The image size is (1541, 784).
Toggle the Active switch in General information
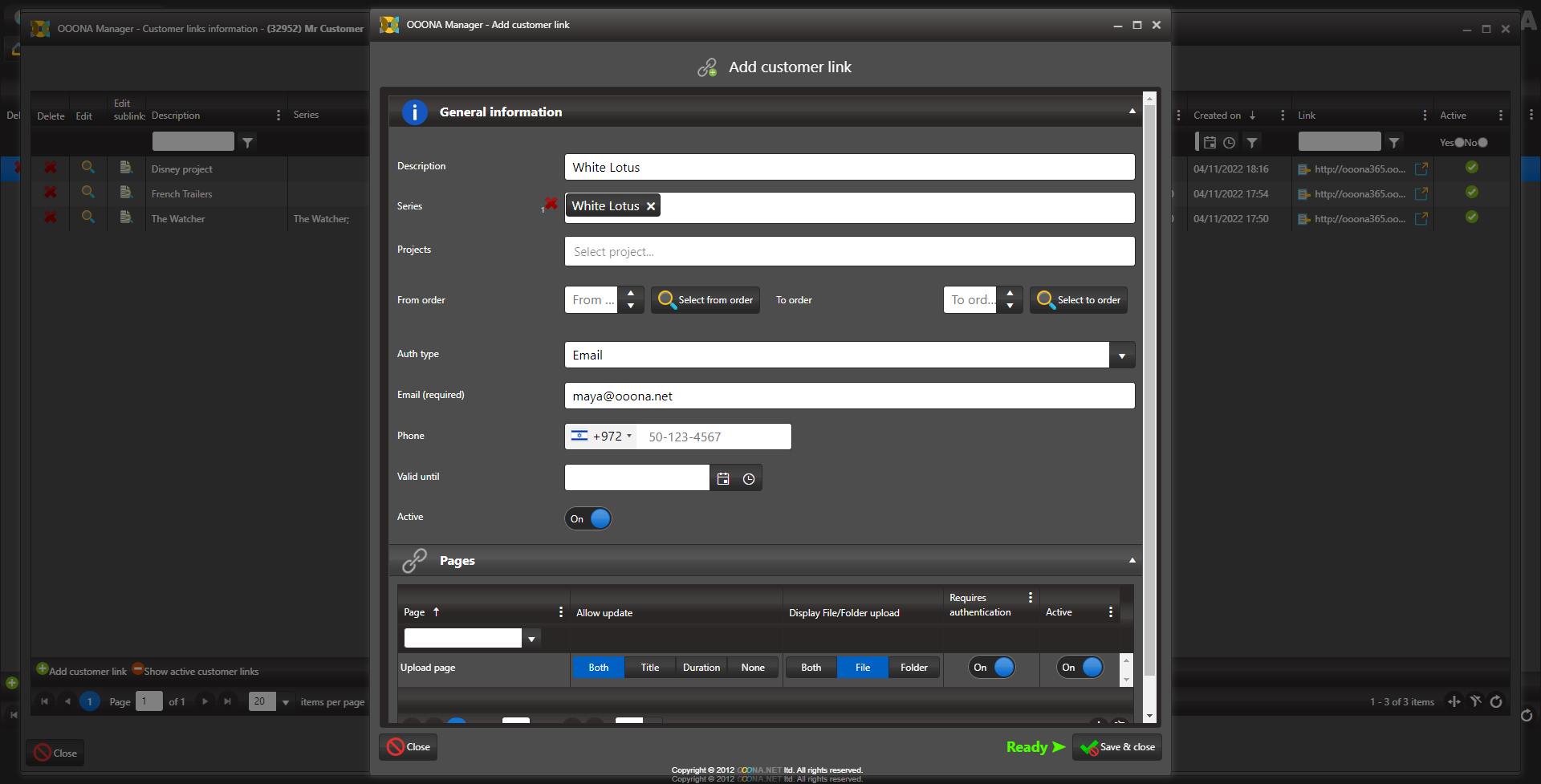(588, 518)
